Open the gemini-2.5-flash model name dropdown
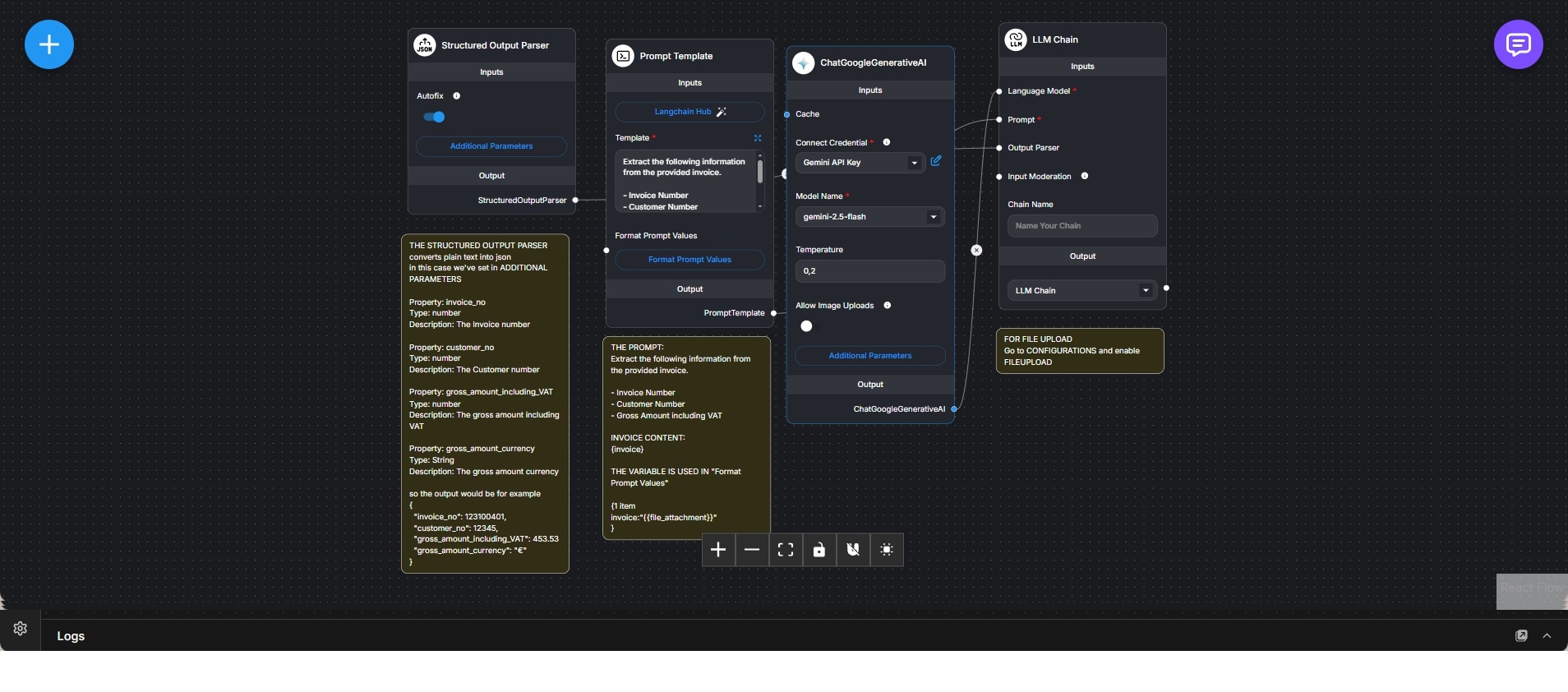This screenshot has width=1568, height=692. click(x=869, y=217)
